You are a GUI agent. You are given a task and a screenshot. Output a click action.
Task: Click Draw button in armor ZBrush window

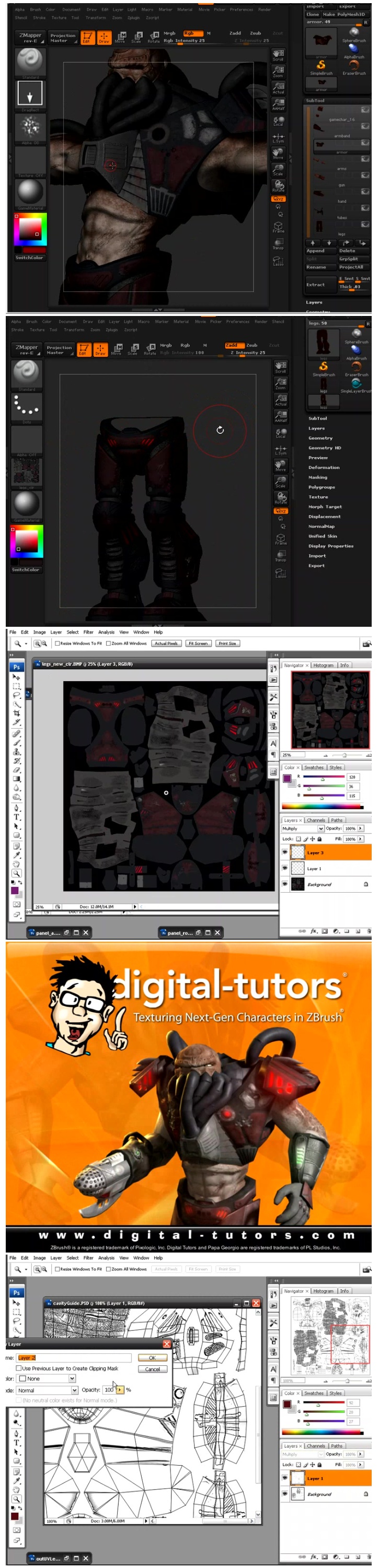click(x=104, y=38)
